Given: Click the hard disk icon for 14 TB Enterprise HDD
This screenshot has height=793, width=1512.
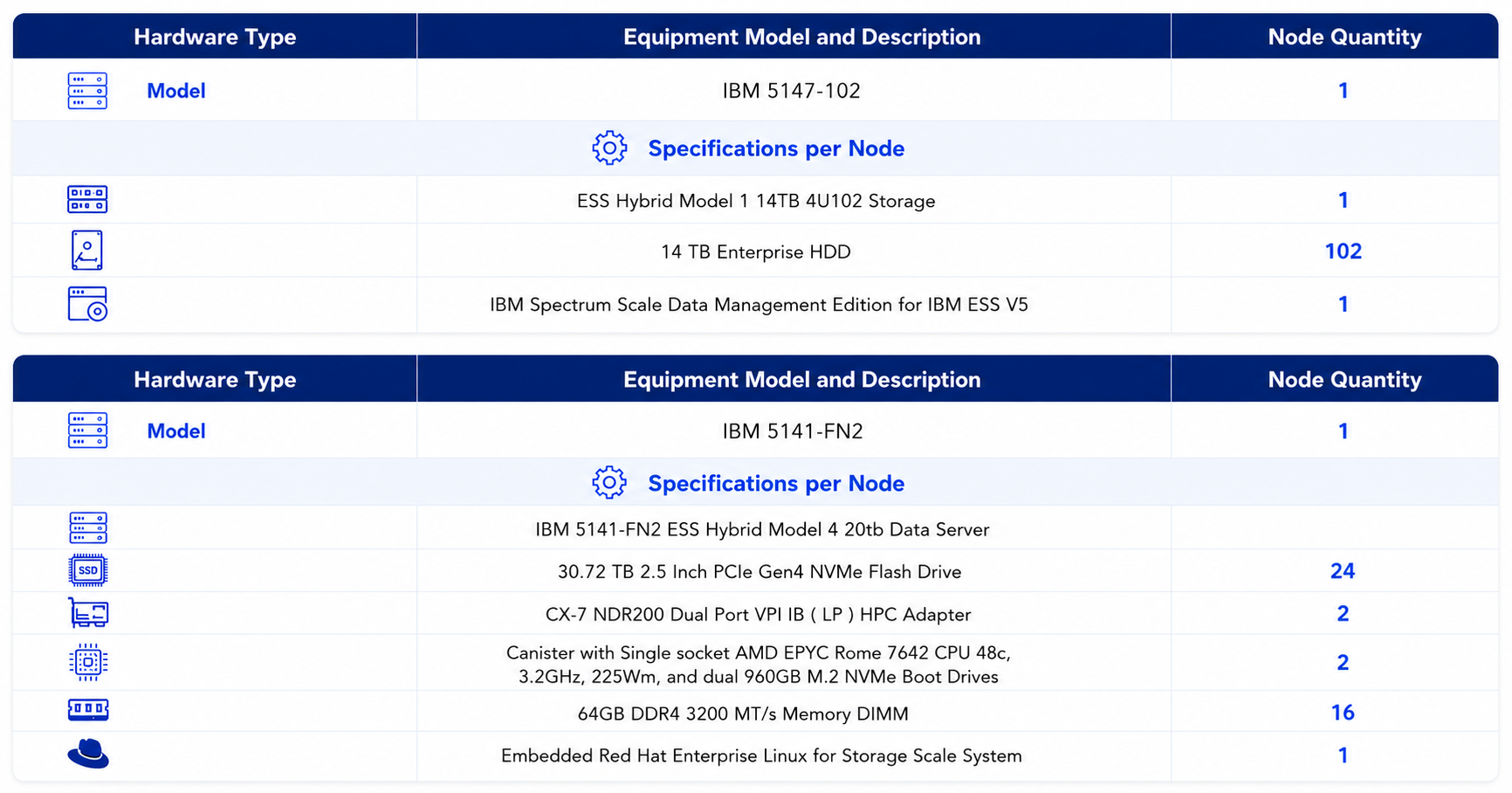Looking at the screenshot, I should (87, 251).
